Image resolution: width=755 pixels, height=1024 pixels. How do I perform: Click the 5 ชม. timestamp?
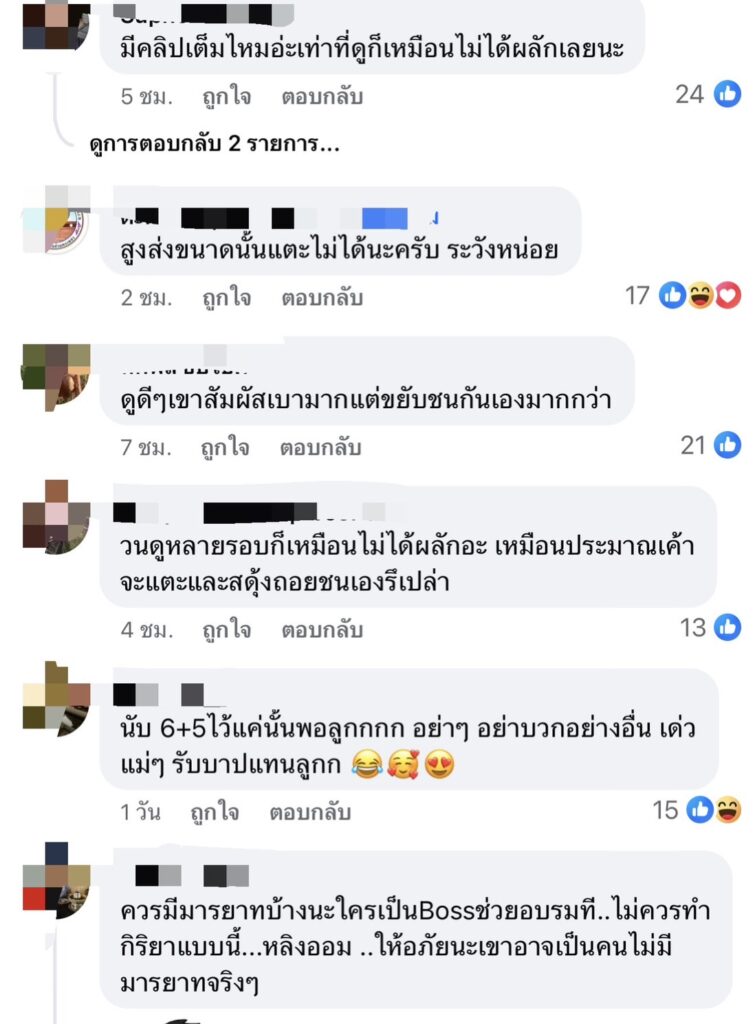coord(146,97)
